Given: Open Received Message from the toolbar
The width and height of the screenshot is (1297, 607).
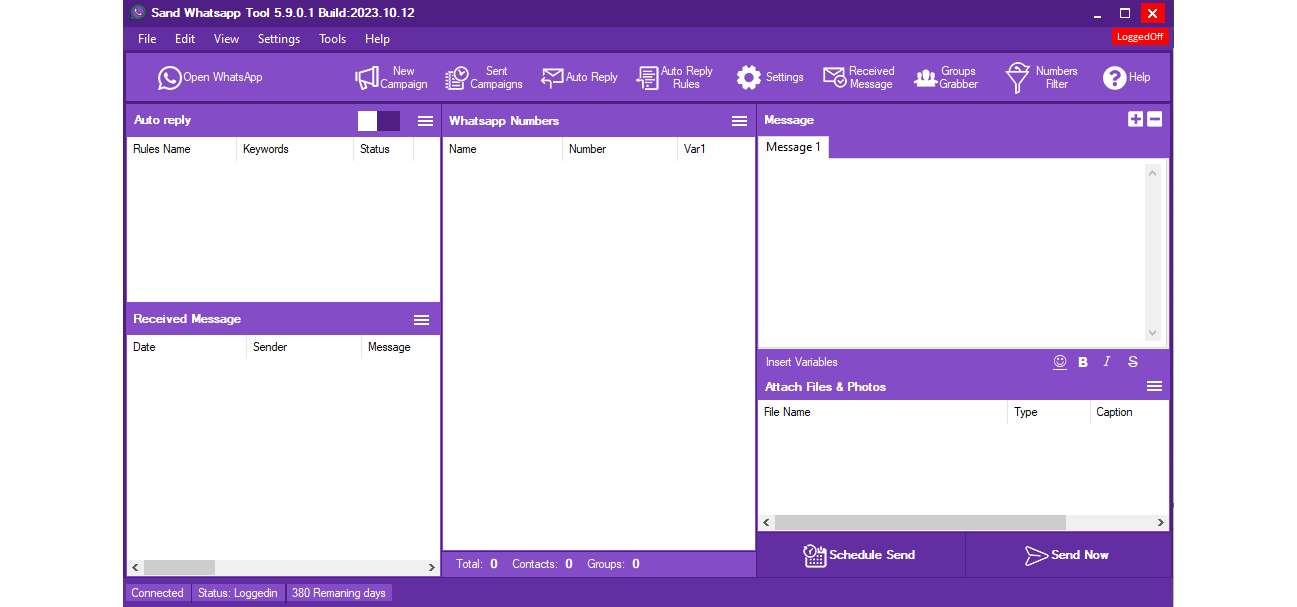Looking at the screenshot, I should [858, 77].
